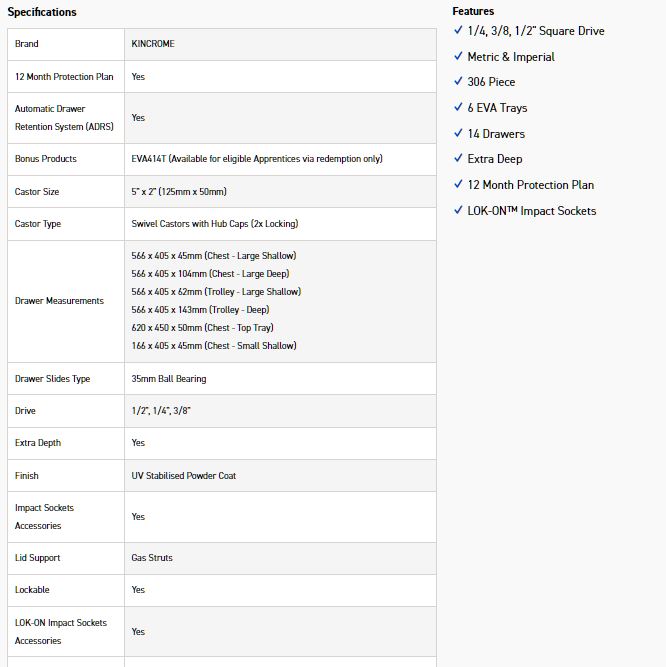666x667 pixels.
Task: Select the 35mm Ball Bearing value
Action: pos(169,379)
